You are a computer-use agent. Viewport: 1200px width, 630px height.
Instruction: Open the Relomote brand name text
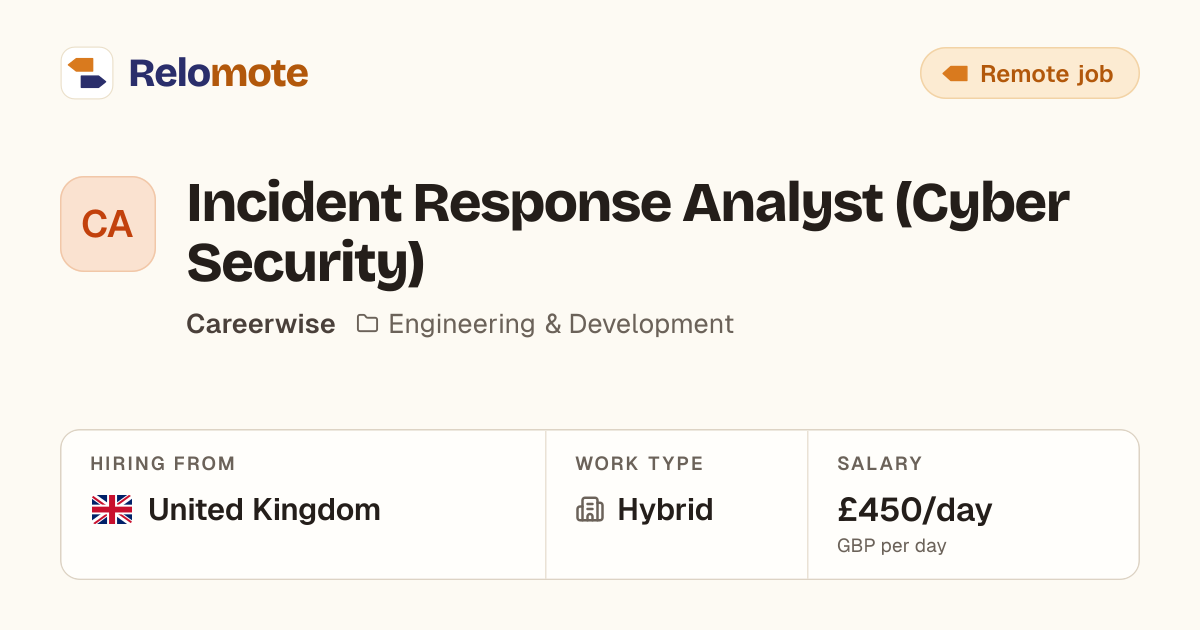click(x=218, y=73)
